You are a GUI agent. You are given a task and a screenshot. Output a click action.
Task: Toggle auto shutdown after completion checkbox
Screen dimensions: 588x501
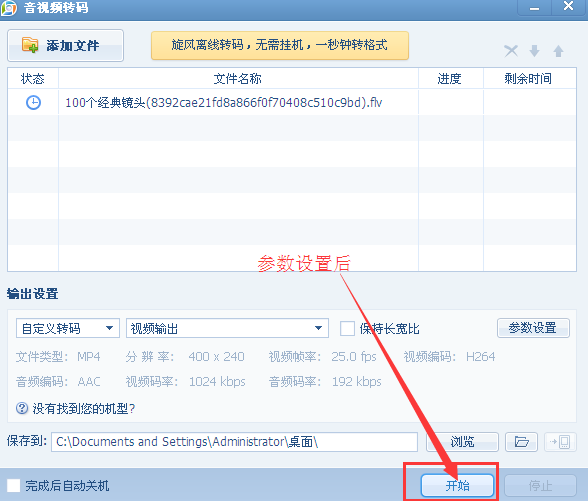click(x=14, y=485)
